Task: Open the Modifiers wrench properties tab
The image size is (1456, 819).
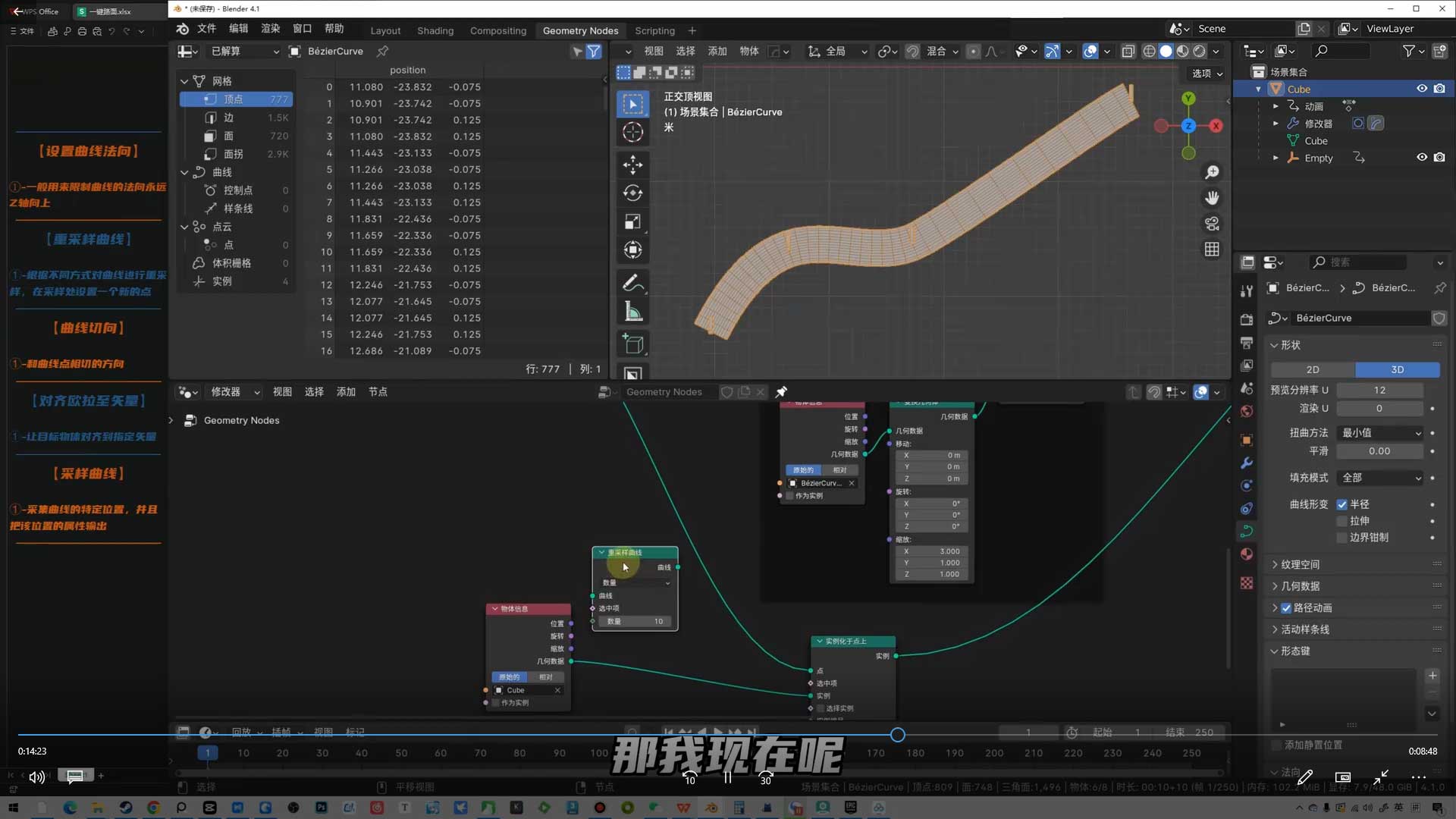Action: click(1246, 463)
